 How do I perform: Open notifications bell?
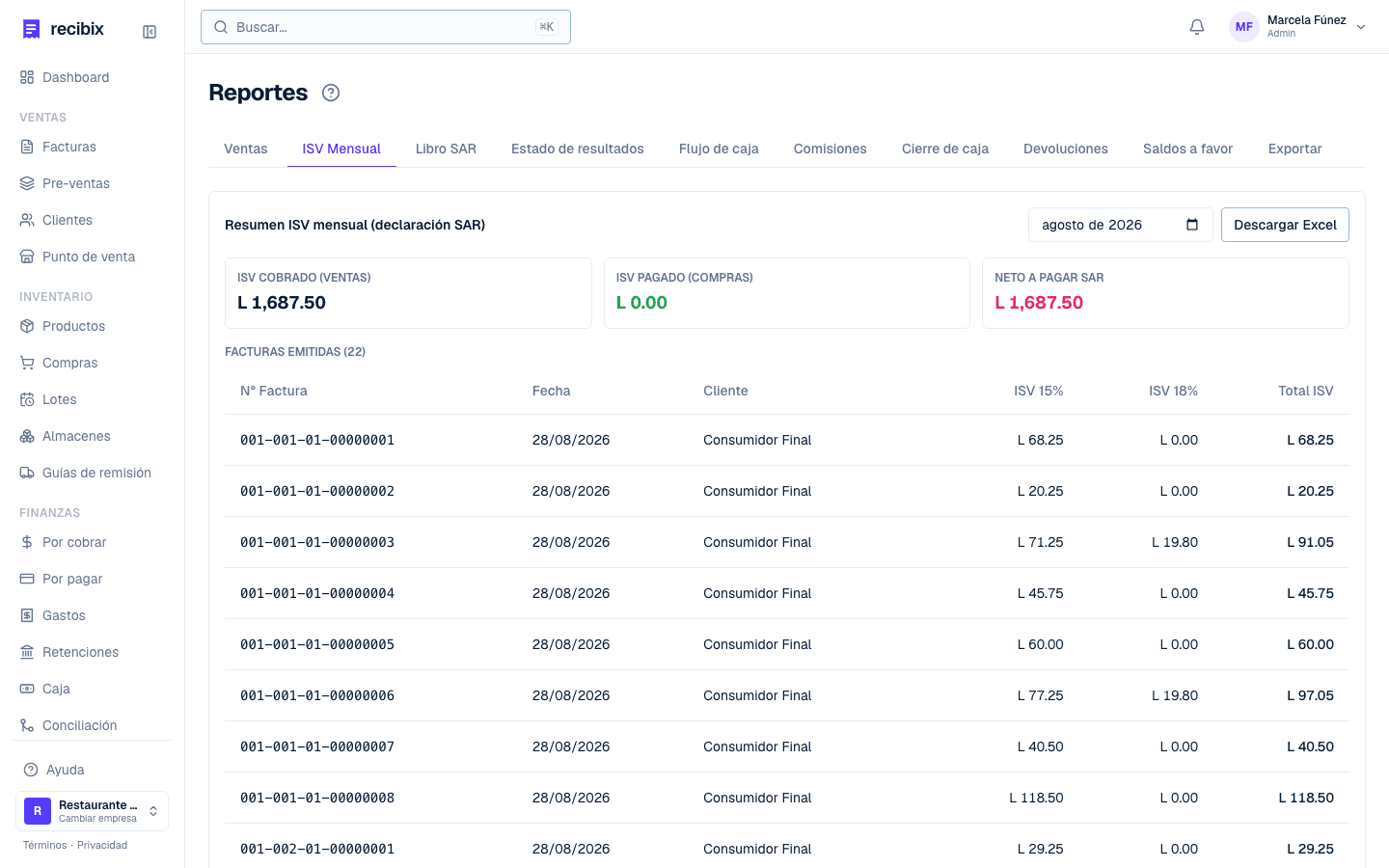[x=1197, y=27]
